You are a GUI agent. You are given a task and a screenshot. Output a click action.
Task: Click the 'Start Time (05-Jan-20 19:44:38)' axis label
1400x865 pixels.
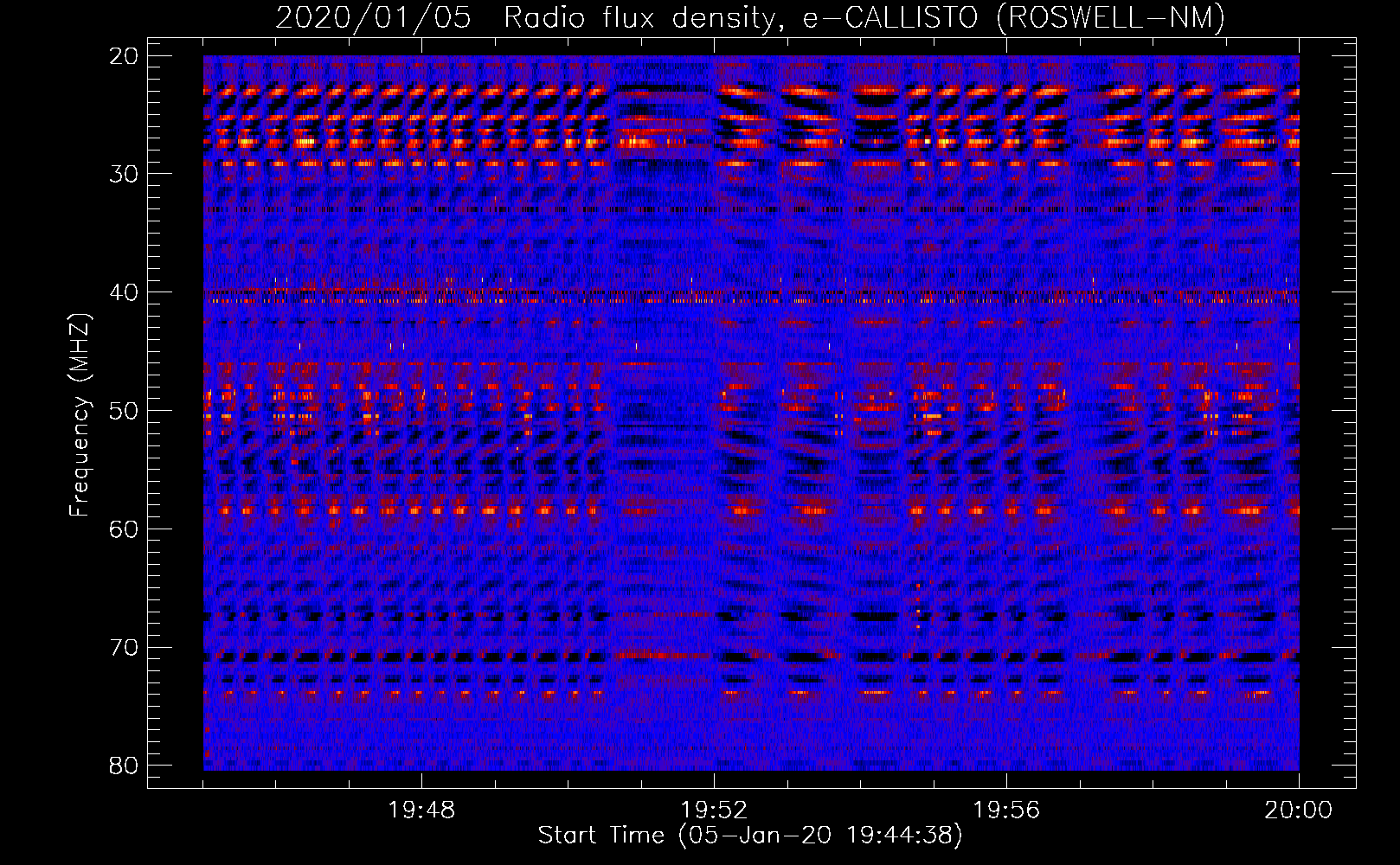750,836
